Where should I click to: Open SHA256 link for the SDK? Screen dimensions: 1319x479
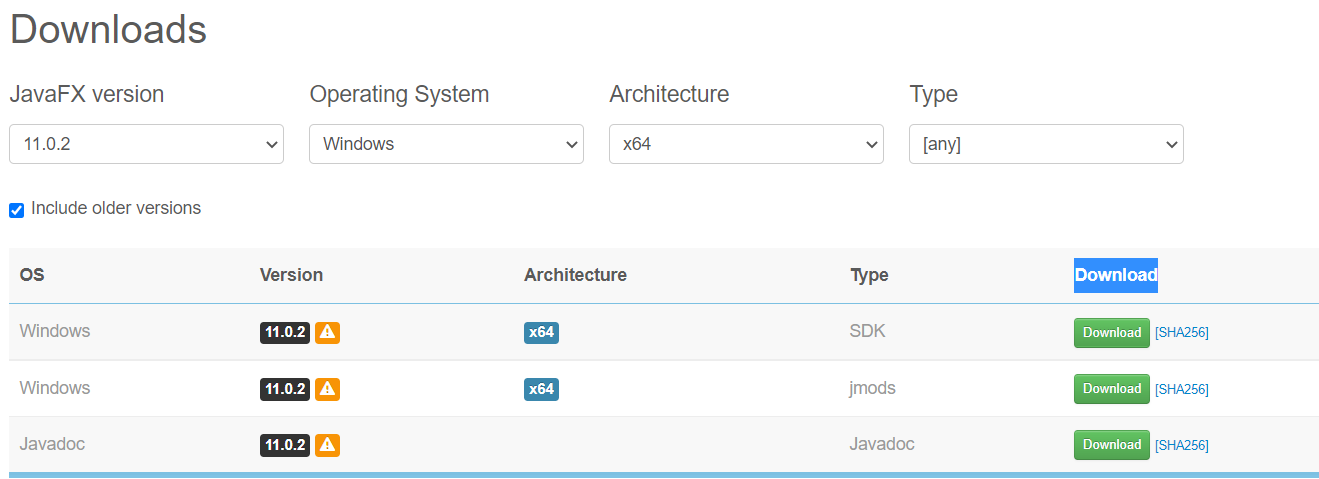click(x=1182, y=333)
